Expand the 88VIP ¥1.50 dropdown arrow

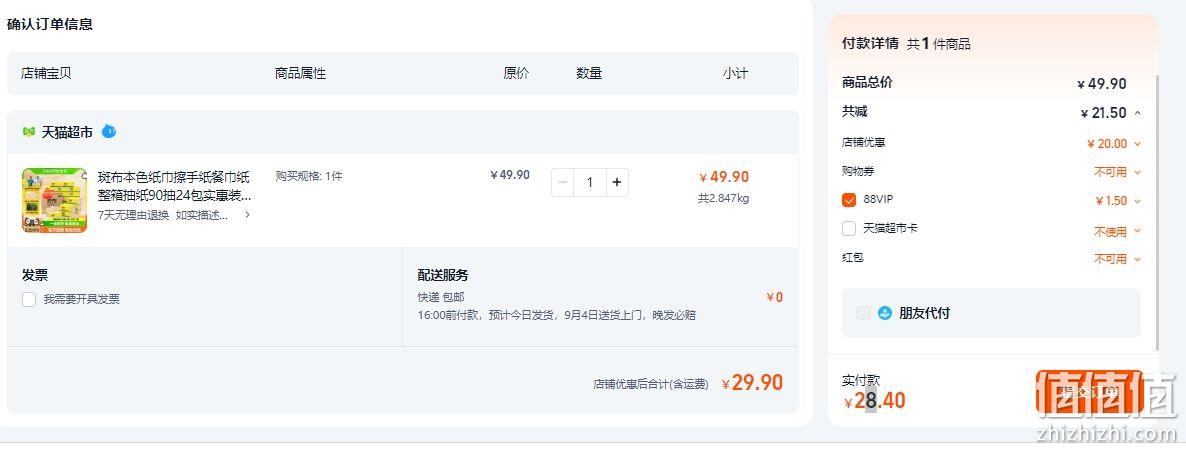coord(1138,201)
